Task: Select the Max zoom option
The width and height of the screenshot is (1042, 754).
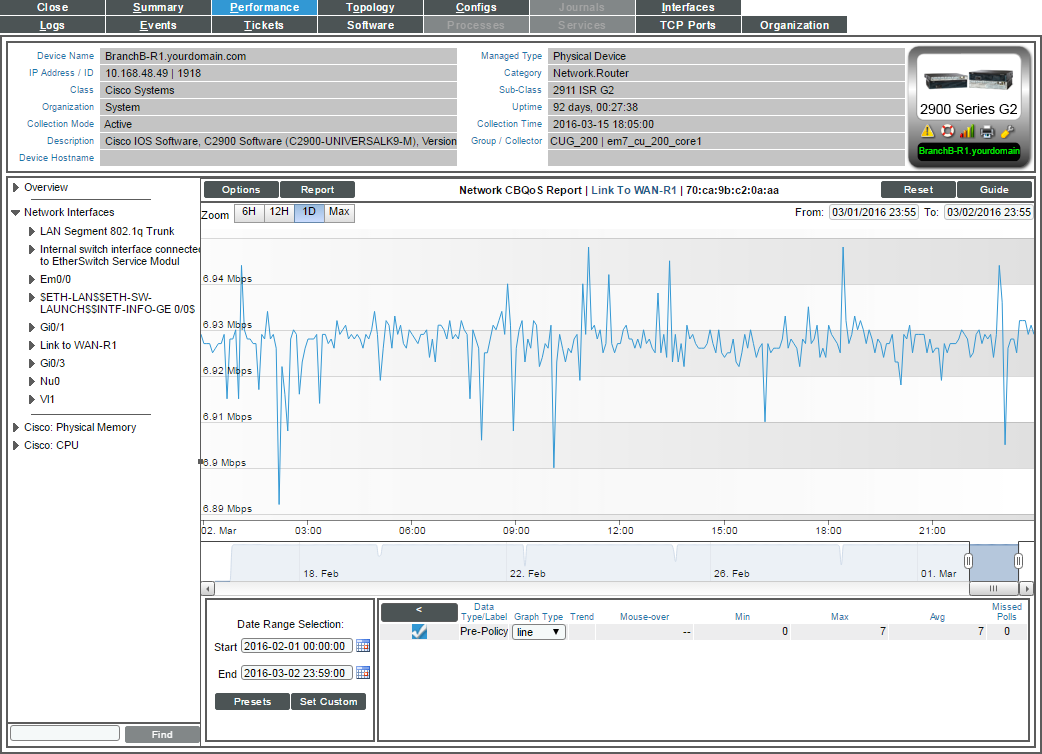Action: click(339, 212)
